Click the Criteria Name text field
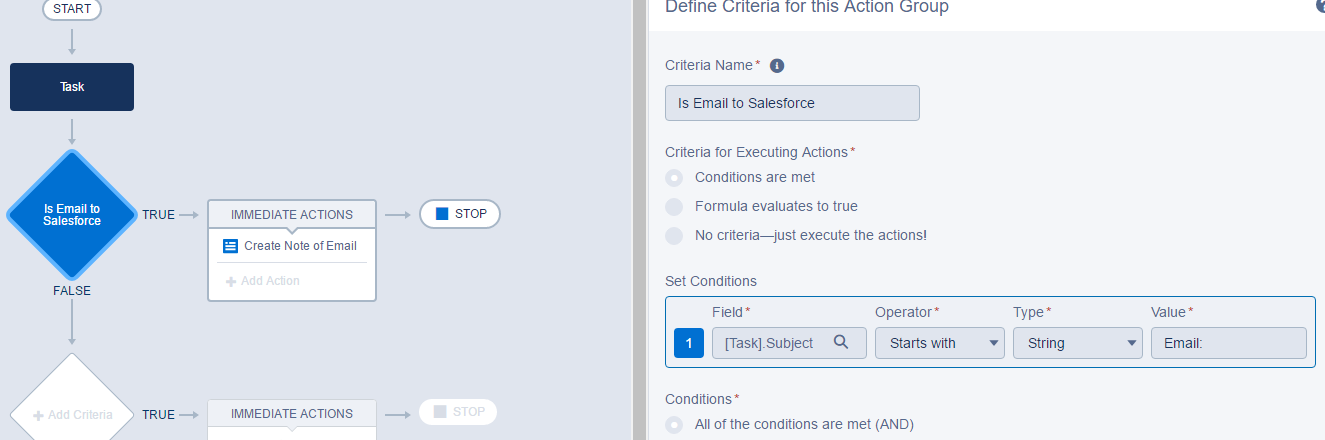 [x=791, y=103]
